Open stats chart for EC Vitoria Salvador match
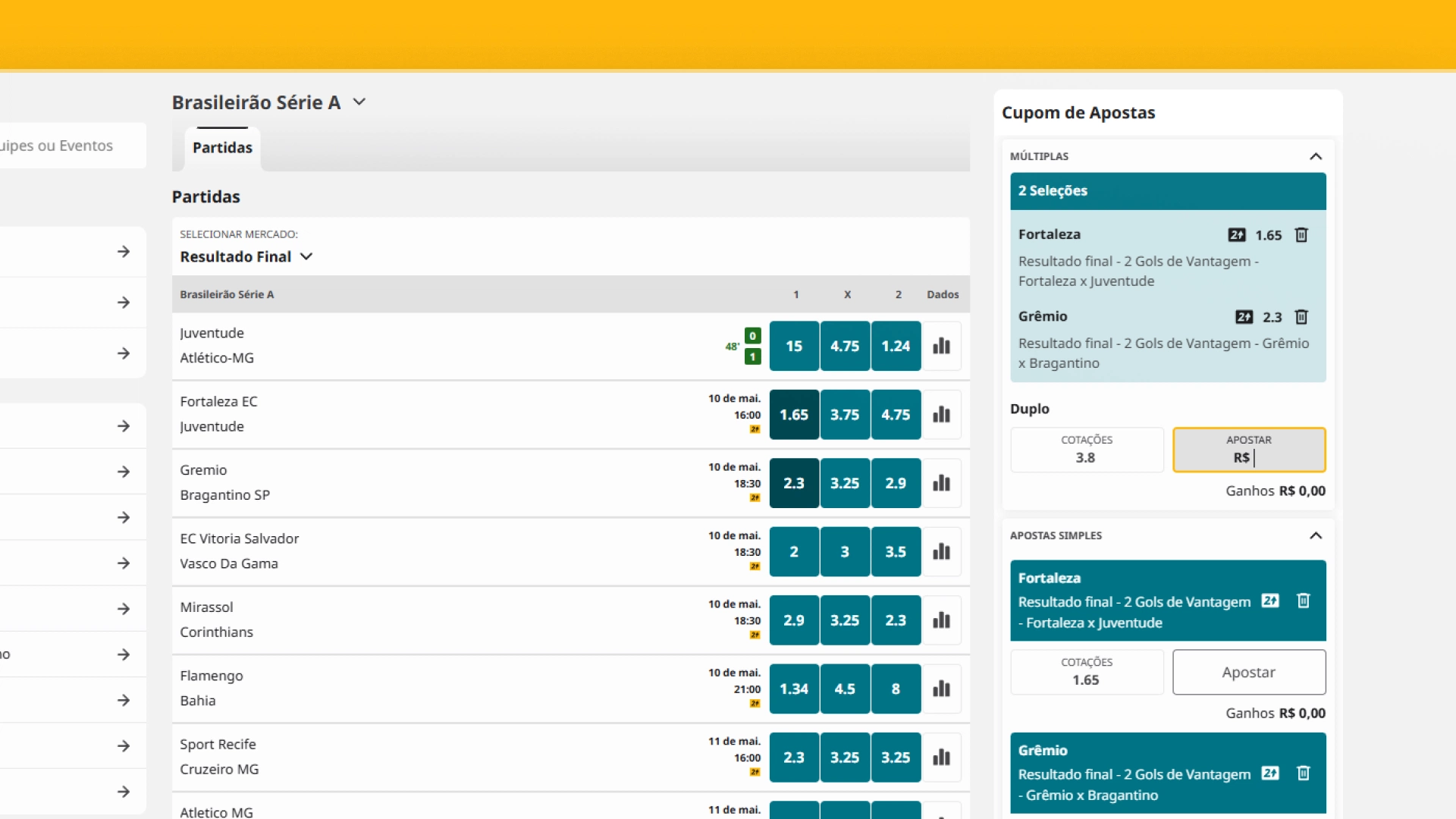The height and width of the screenshot is (819, 1456). [x=941, y=551]
